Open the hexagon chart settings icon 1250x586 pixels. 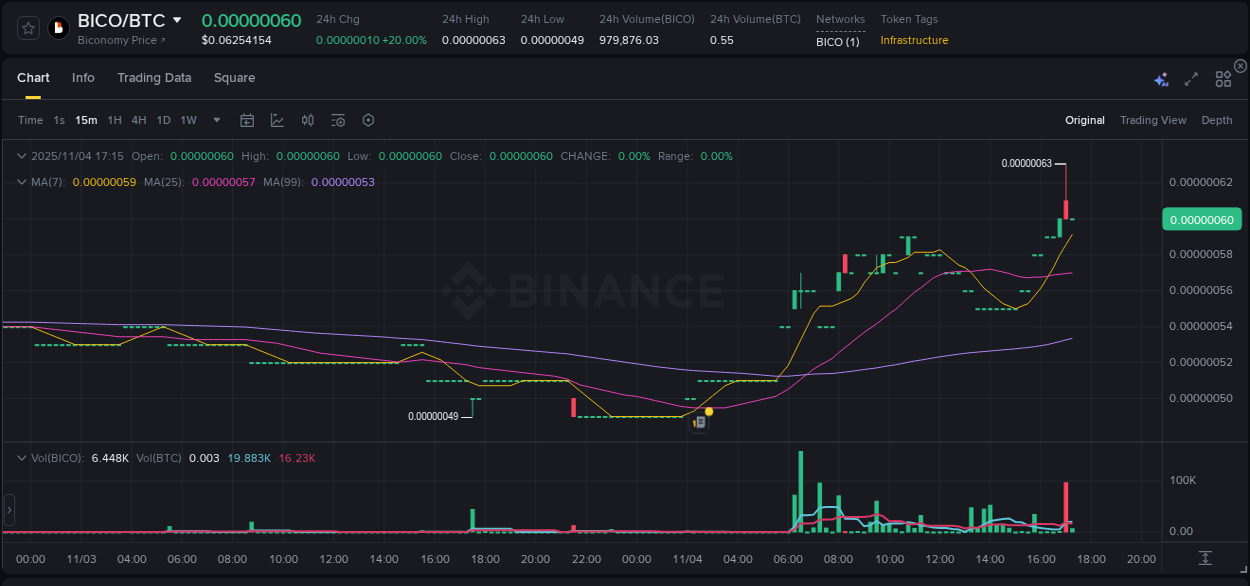[x=368, y=120]
